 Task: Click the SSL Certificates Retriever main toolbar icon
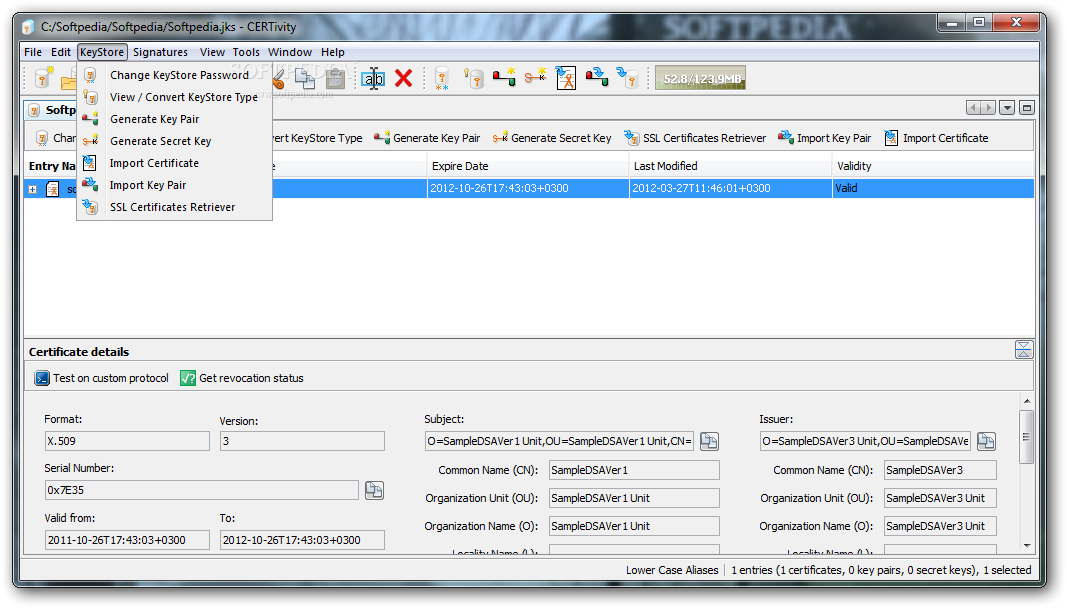(627, 78)
